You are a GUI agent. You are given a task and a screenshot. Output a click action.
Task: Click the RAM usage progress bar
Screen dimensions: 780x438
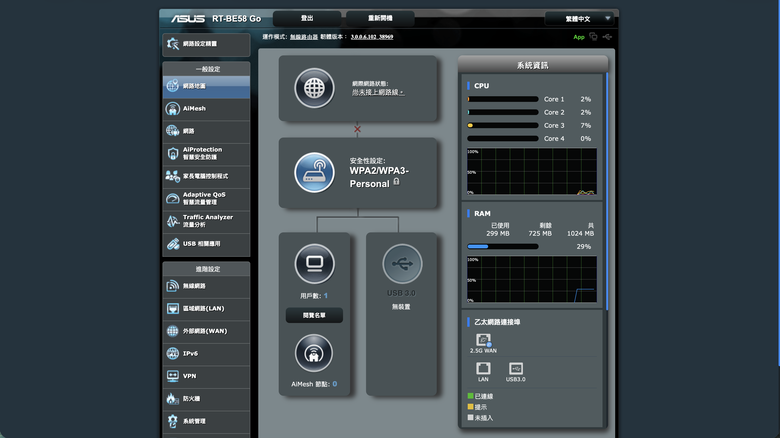pos(503,246)
